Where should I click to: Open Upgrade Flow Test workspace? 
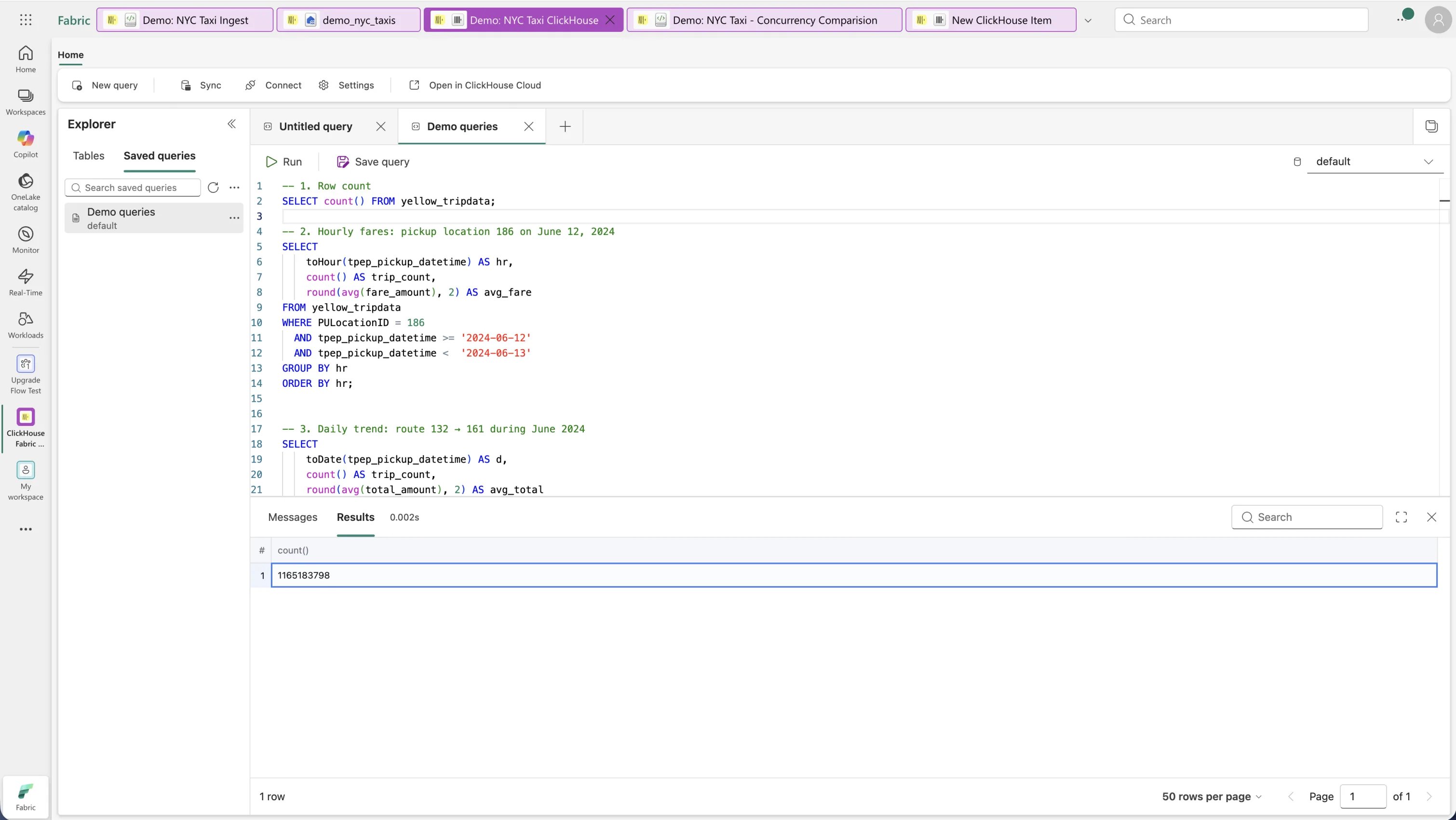coord(26,374)
